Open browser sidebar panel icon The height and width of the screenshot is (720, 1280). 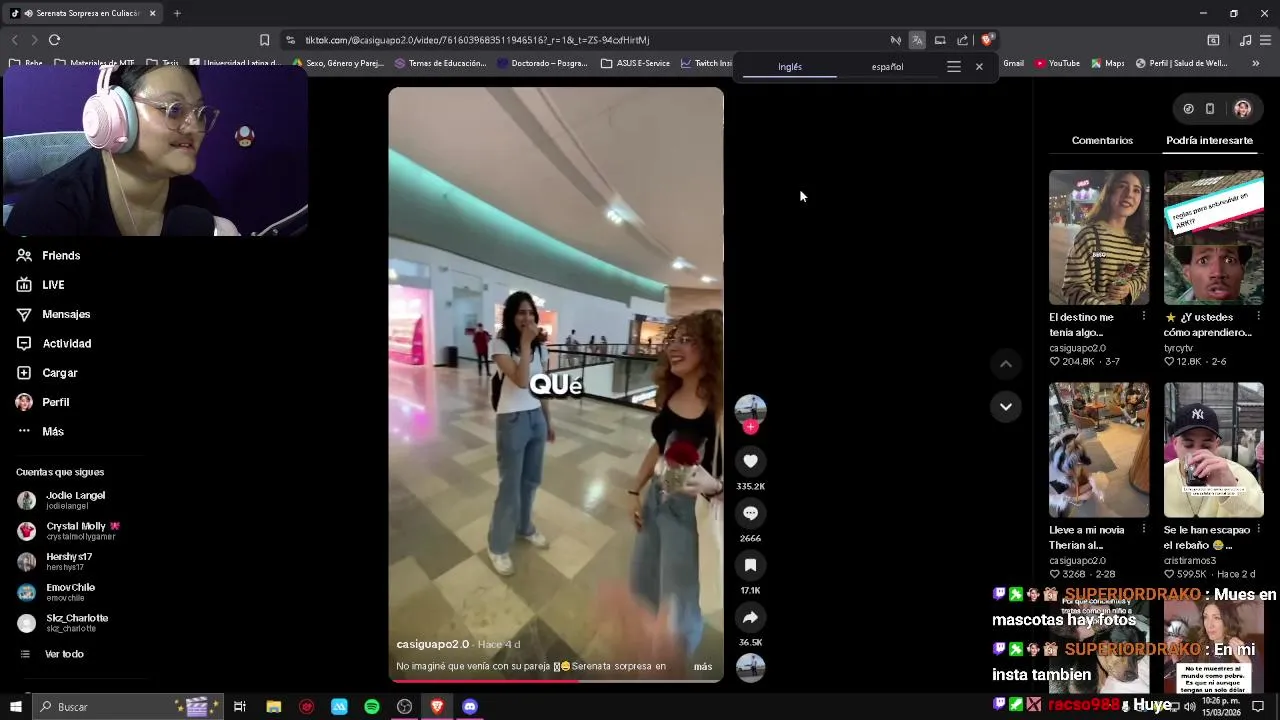[x=1213, y=40]
